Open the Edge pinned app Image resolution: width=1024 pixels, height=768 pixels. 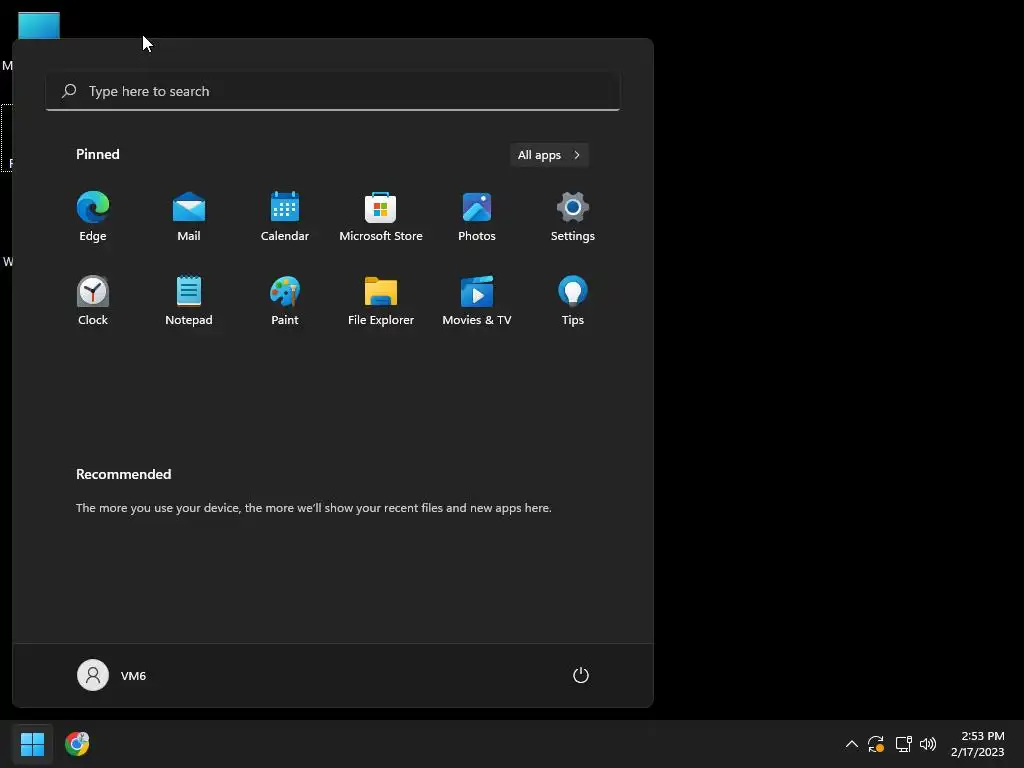tap(93, 217)
